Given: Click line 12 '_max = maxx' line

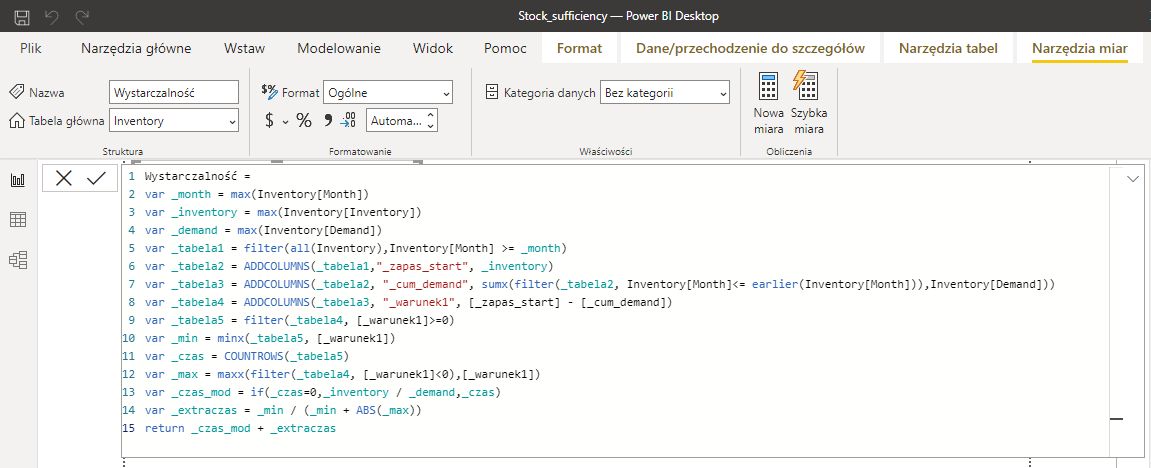Looking at the screenshot, I should click(x=342, y=374).
